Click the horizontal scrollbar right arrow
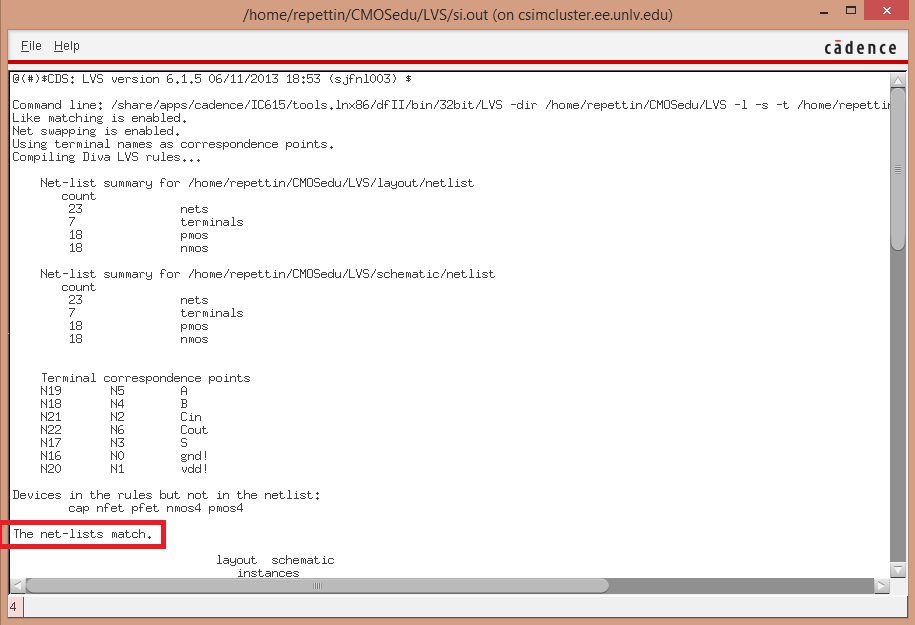This screenshot has width=915, height=625. point(882,585)
